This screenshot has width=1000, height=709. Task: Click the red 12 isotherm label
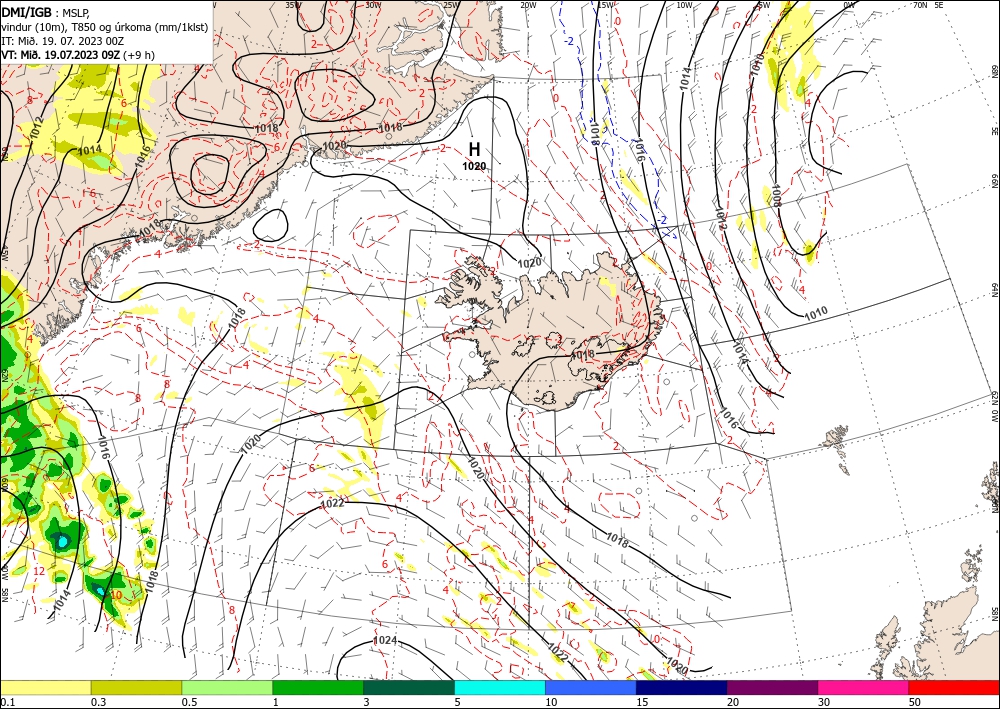click(x=39, y=571)
